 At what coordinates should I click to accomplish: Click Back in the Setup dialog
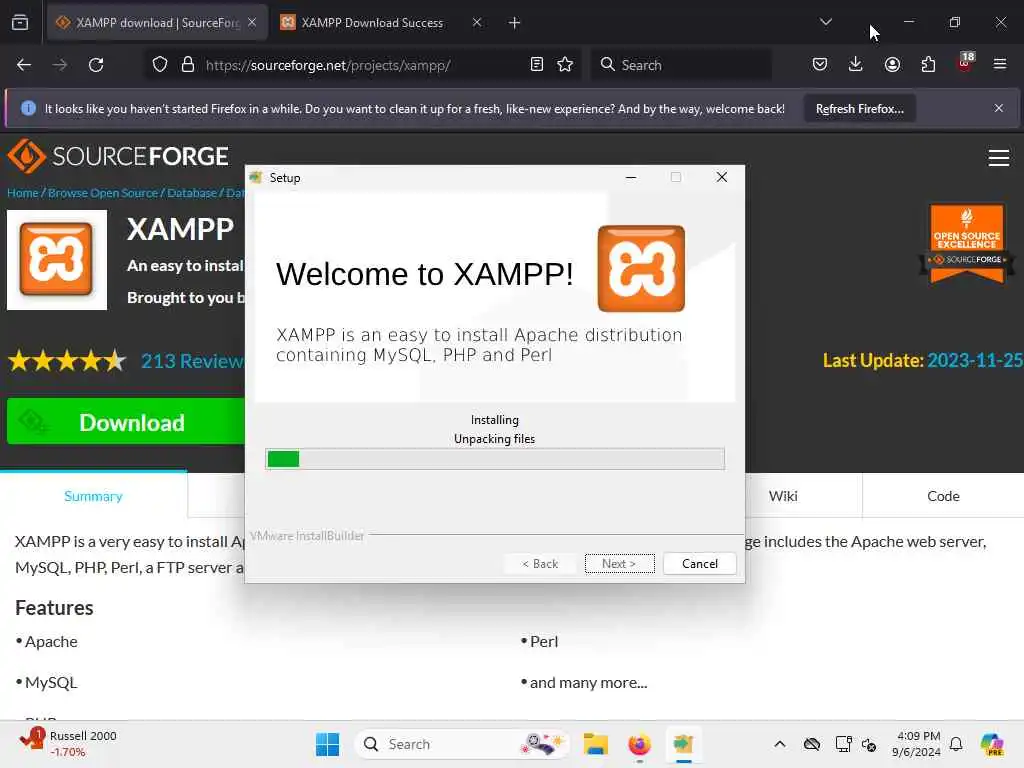[x=539, y=564]
